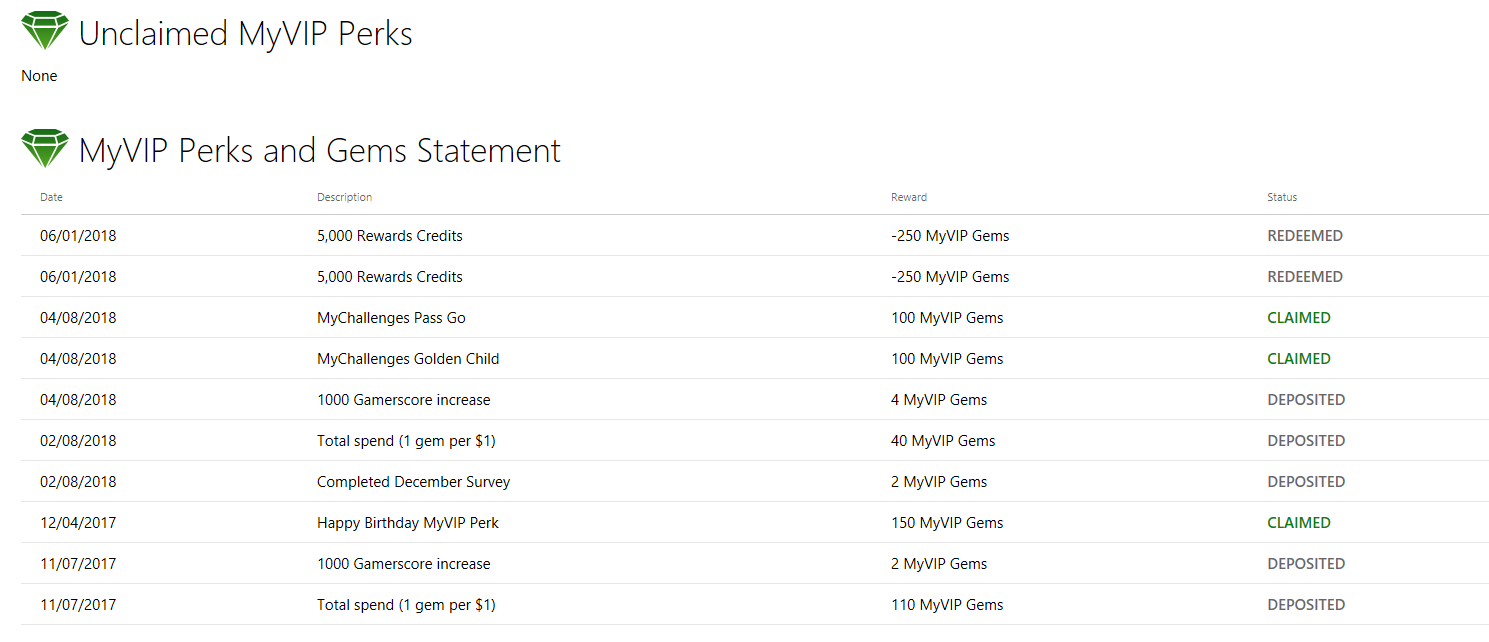The width and height of the screenshot is (1489, 642).
Task: Click the MyVIP Perks and Gems Statement heading
Action: [319, 151]
